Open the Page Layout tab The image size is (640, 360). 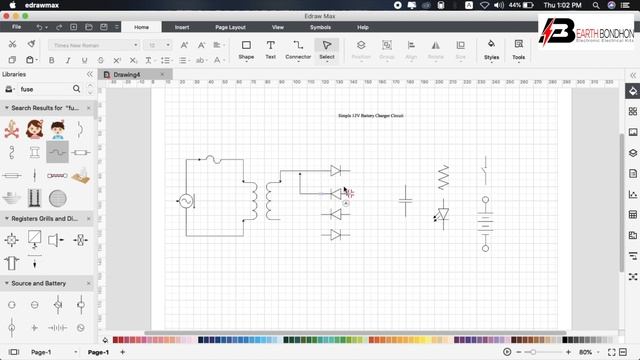tap(230, 27)
